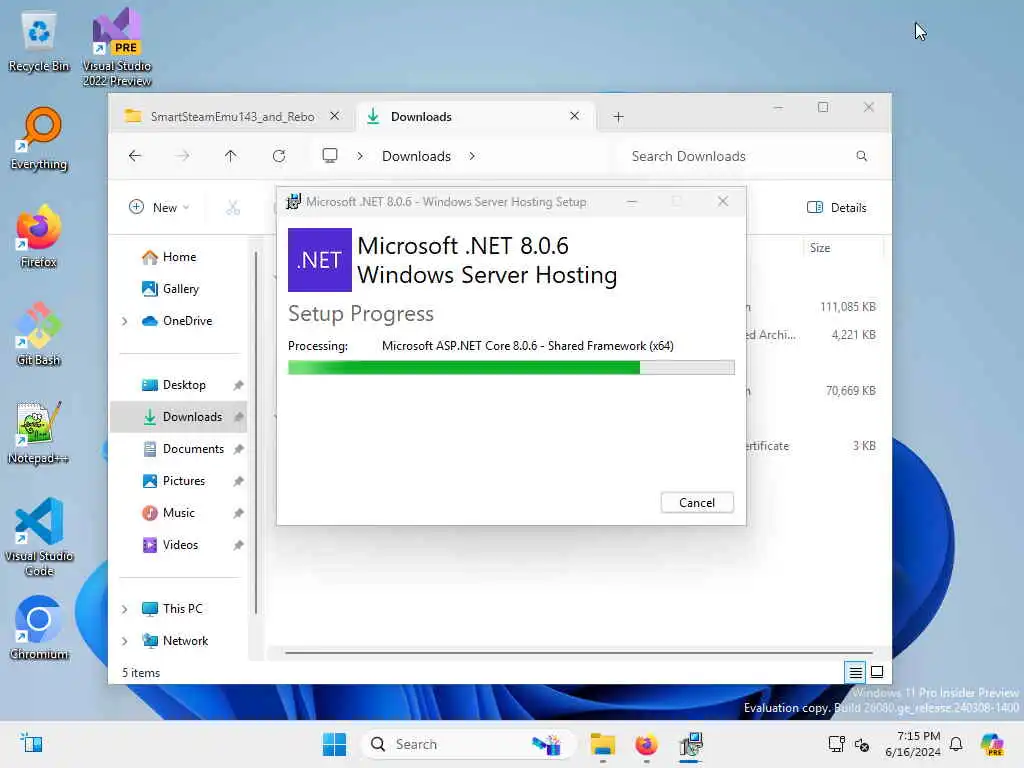Launch the Firefox desktop shortcut
Viewport: 1024px width, 768px height.
[39, 236]
